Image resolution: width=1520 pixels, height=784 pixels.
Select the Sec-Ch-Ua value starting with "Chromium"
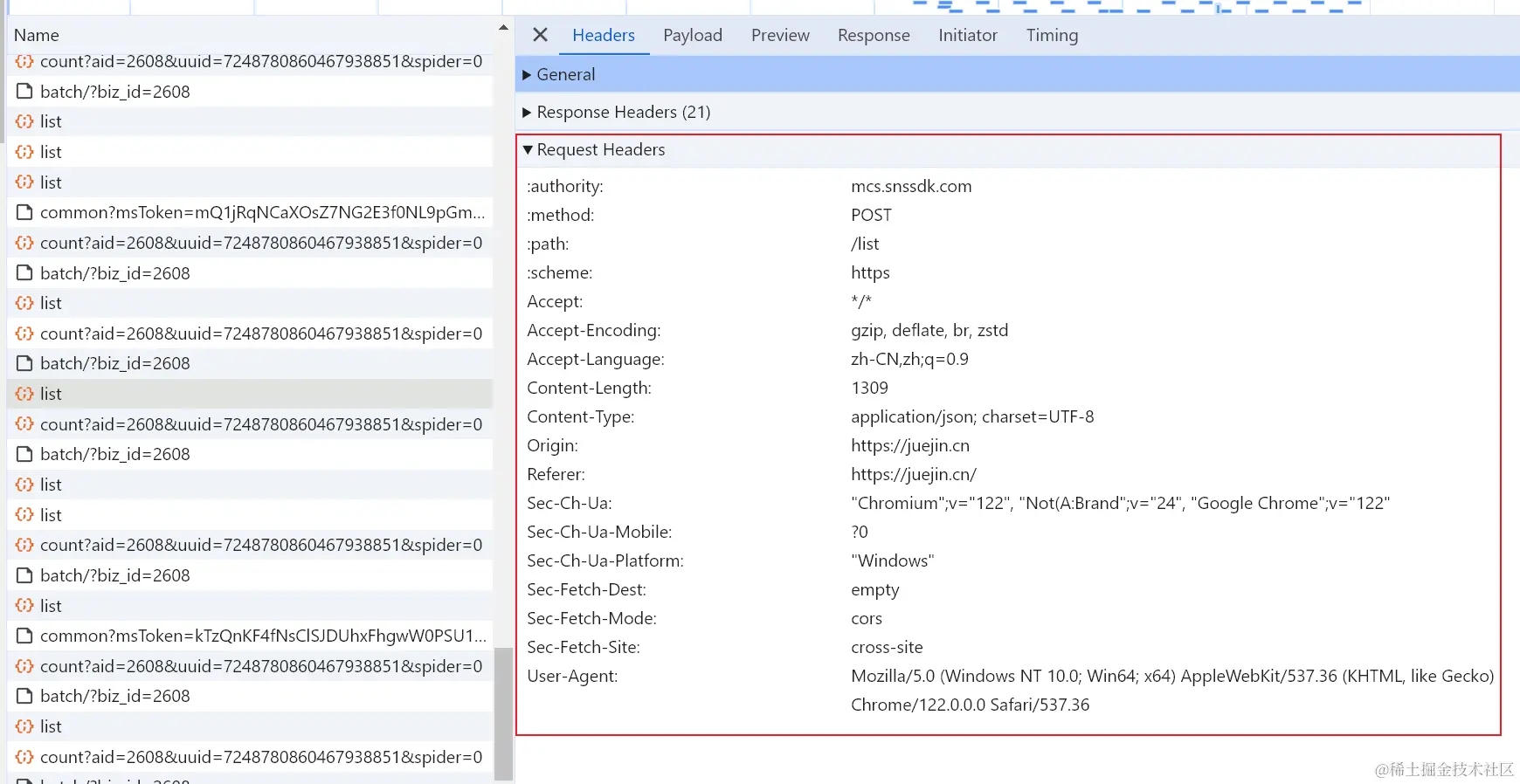click(1120, 503)
